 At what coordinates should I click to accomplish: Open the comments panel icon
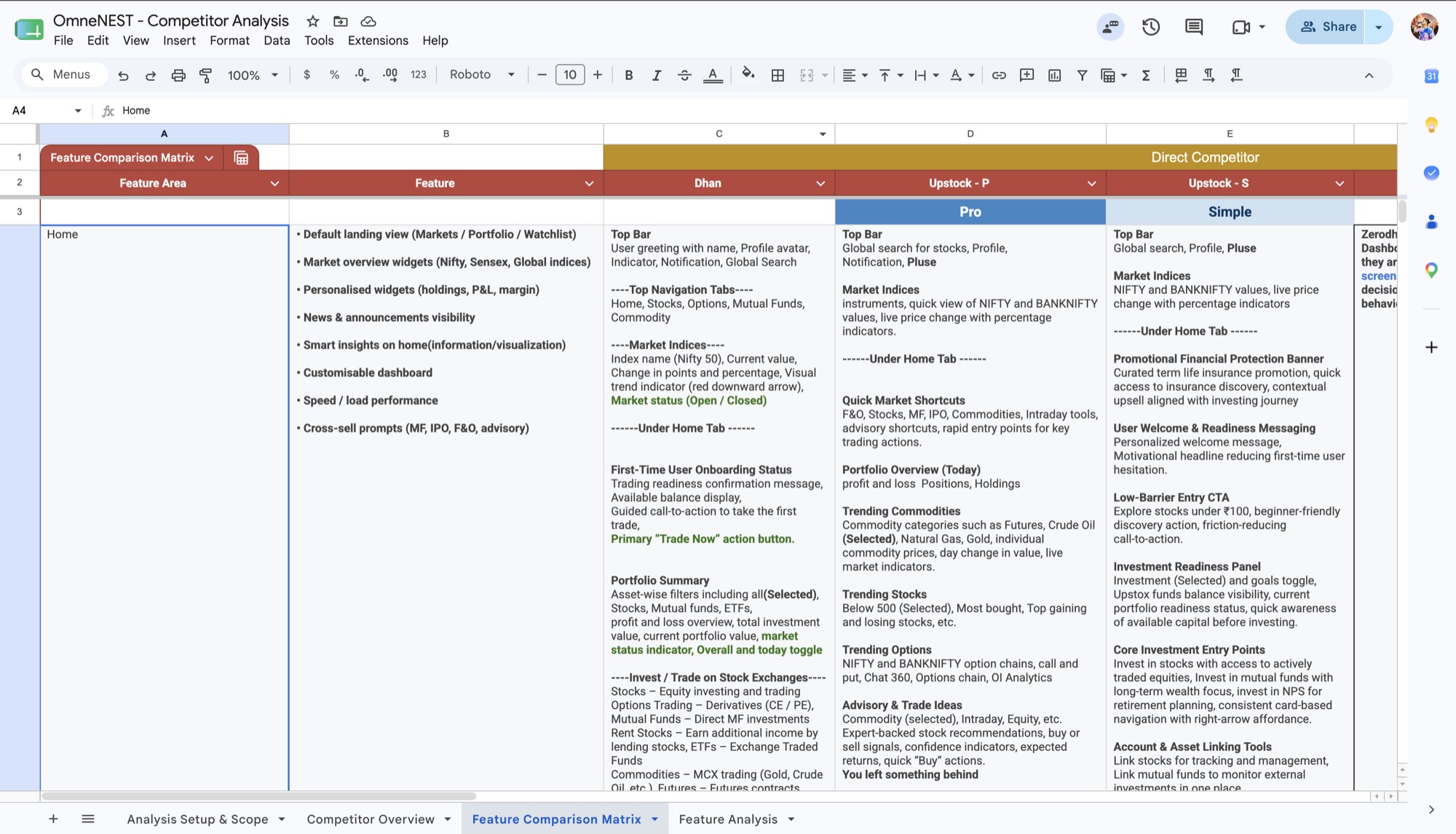point(1194,27)
